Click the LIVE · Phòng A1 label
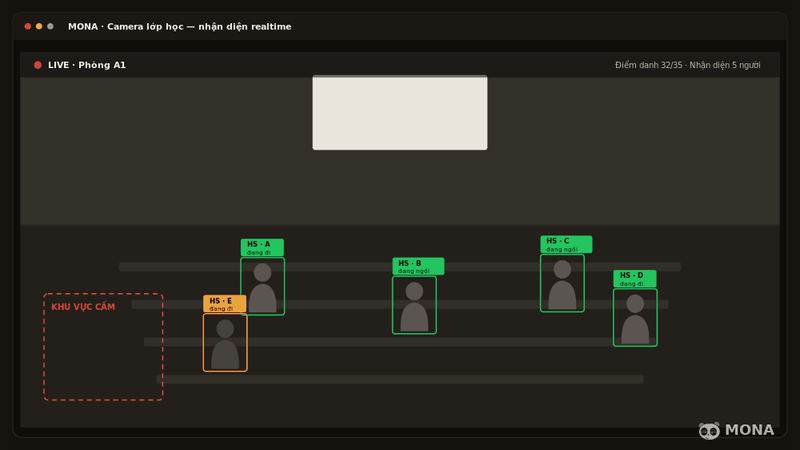Image resolution: width=800 pixels, height=450 pixels. (87, 65)
